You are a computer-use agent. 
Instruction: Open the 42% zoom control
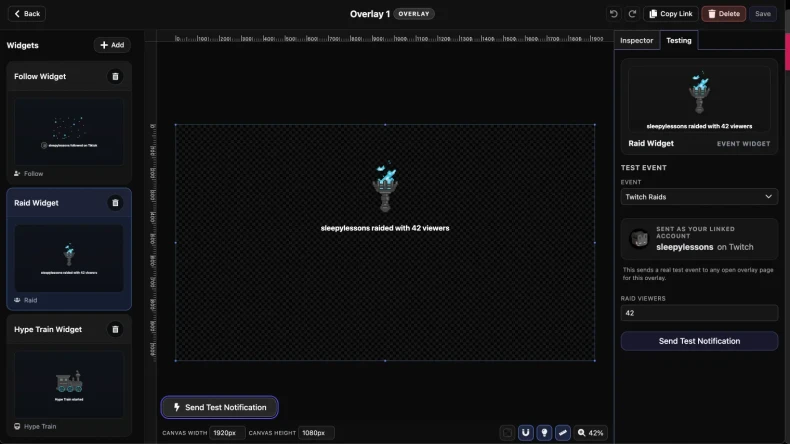click(590, 432)
